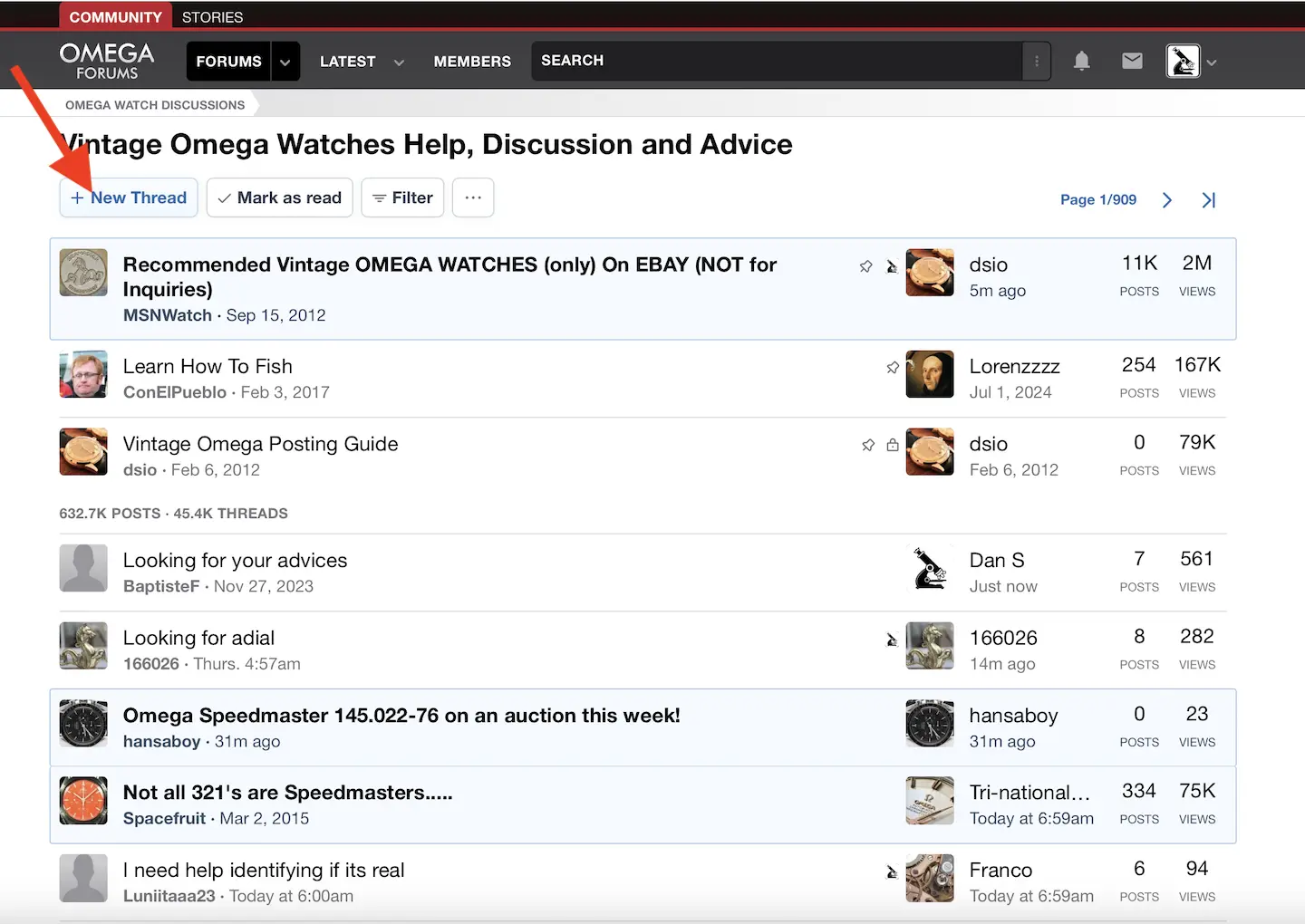Mark all threads as read
The width and height of the screenshot is (1305, 924).
[x=279, y=197]
